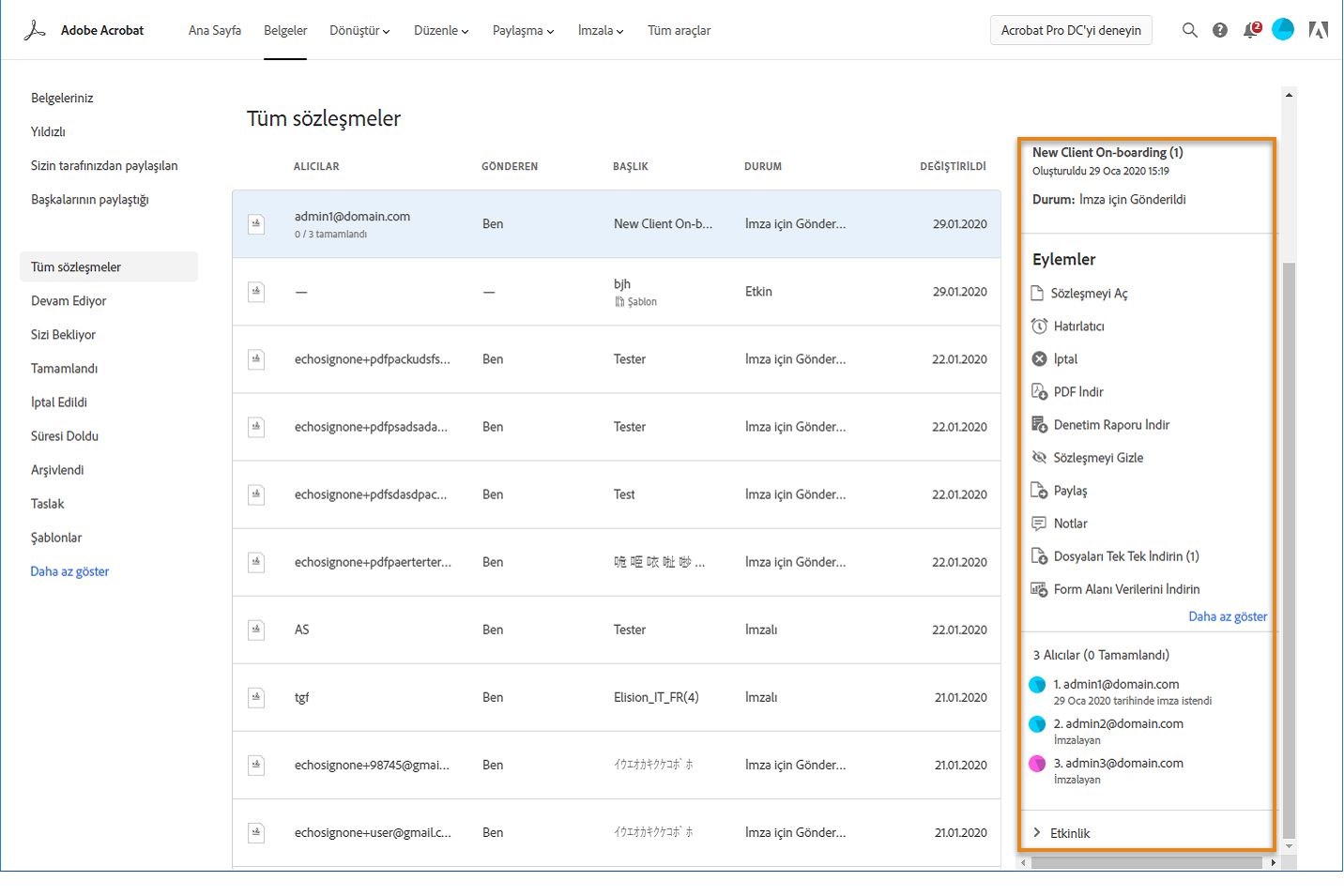The image size is (1344, 896).
Task: Filter by Sizi Bekliyor
Action: tap(63, 335)
